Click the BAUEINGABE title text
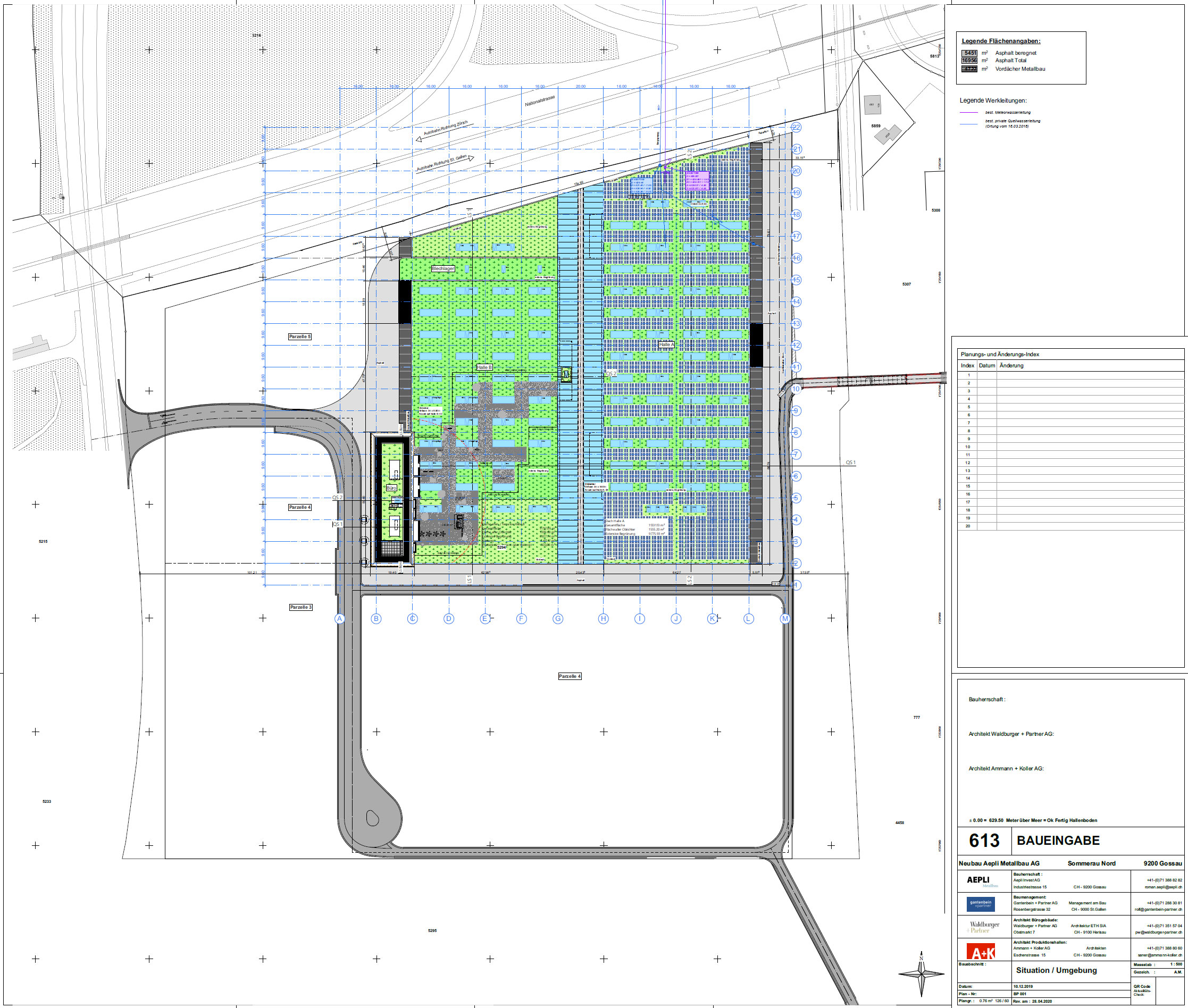 1058,840
